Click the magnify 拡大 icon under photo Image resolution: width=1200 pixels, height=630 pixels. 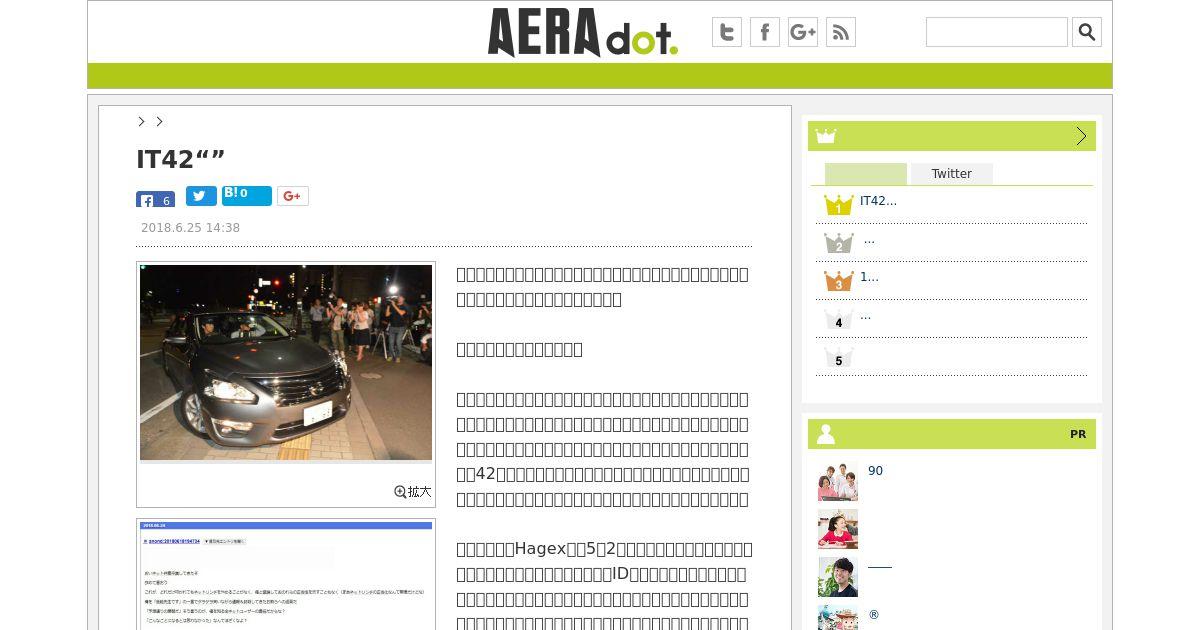pos(413,491)
